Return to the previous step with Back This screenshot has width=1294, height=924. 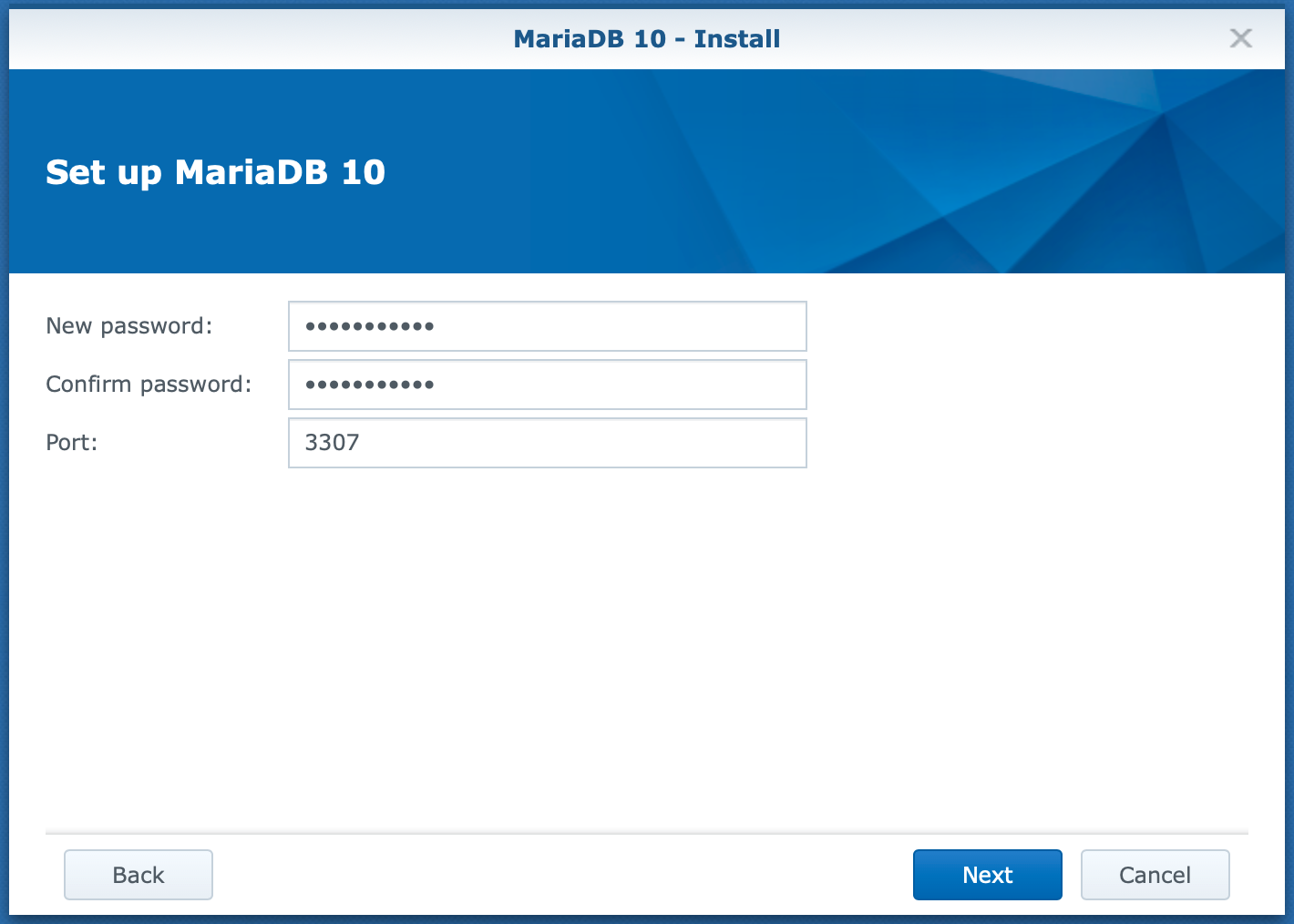(x=139, y=875)
